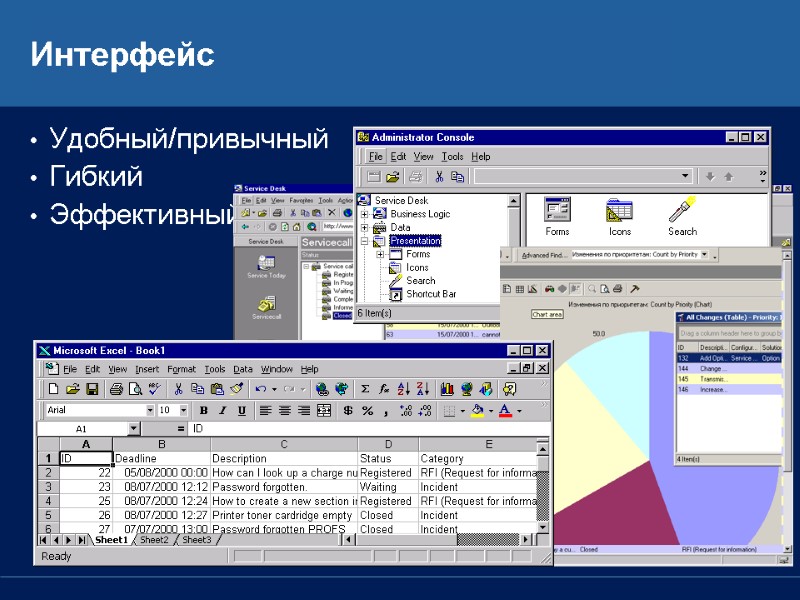This screenshot has height=600, width=800.
Task: Toggle Bold formatting in Excel
Action: tap(204, 410)
